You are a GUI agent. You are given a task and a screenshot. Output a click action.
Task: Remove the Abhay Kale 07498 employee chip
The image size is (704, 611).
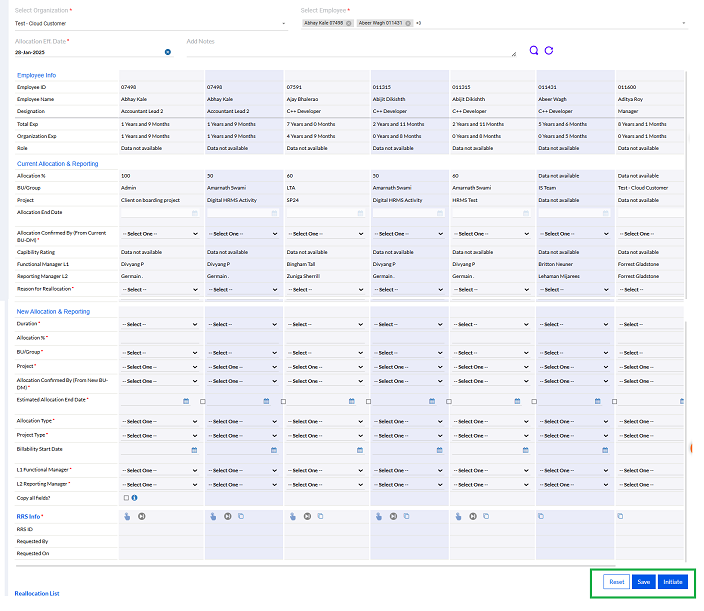point(348,23)
